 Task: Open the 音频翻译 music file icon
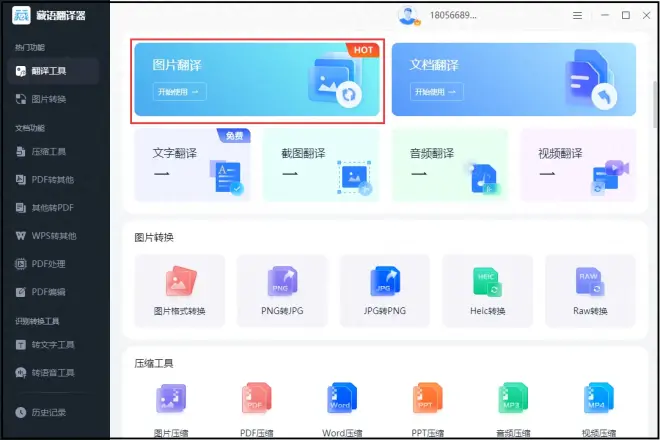tap(485, 179)
